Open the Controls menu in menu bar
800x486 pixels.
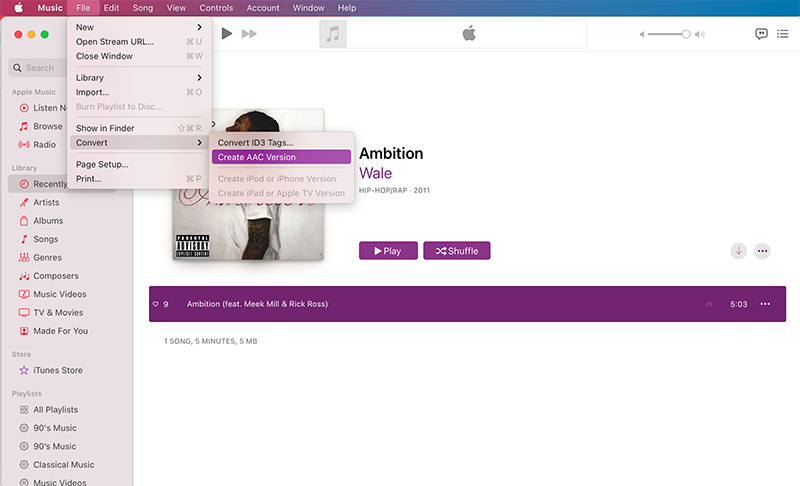[216, 8]
